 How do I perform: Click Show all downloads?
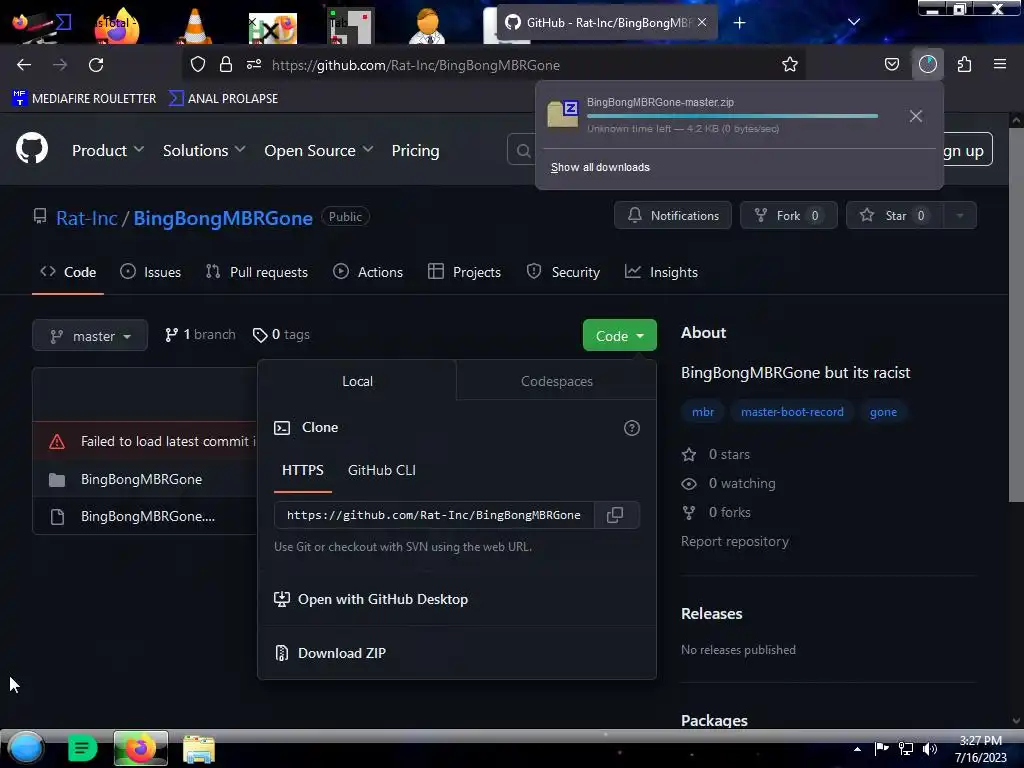click(600, 167)
